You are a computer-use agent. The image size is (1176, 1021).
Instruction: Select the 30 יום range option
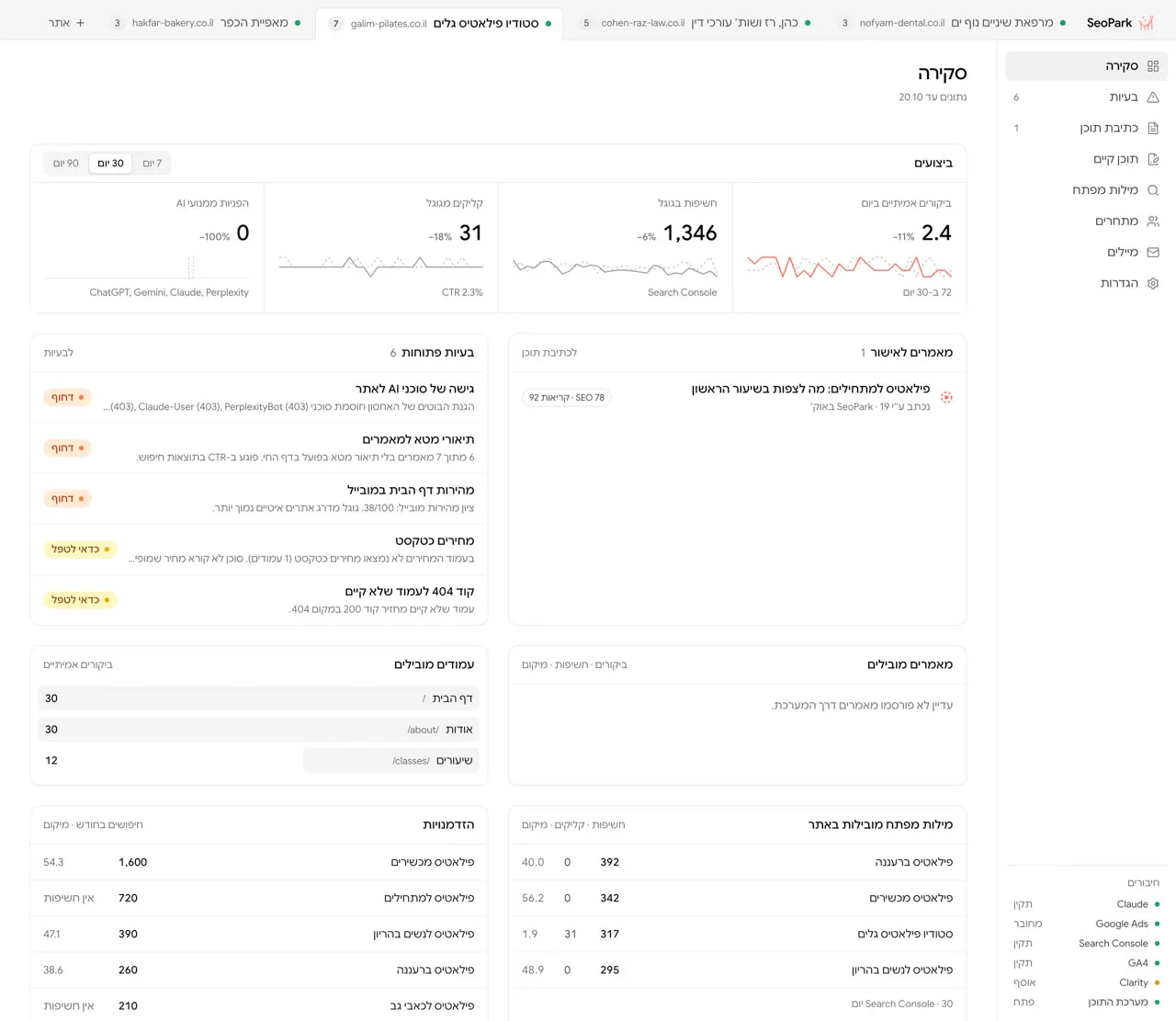pos(111,164)
